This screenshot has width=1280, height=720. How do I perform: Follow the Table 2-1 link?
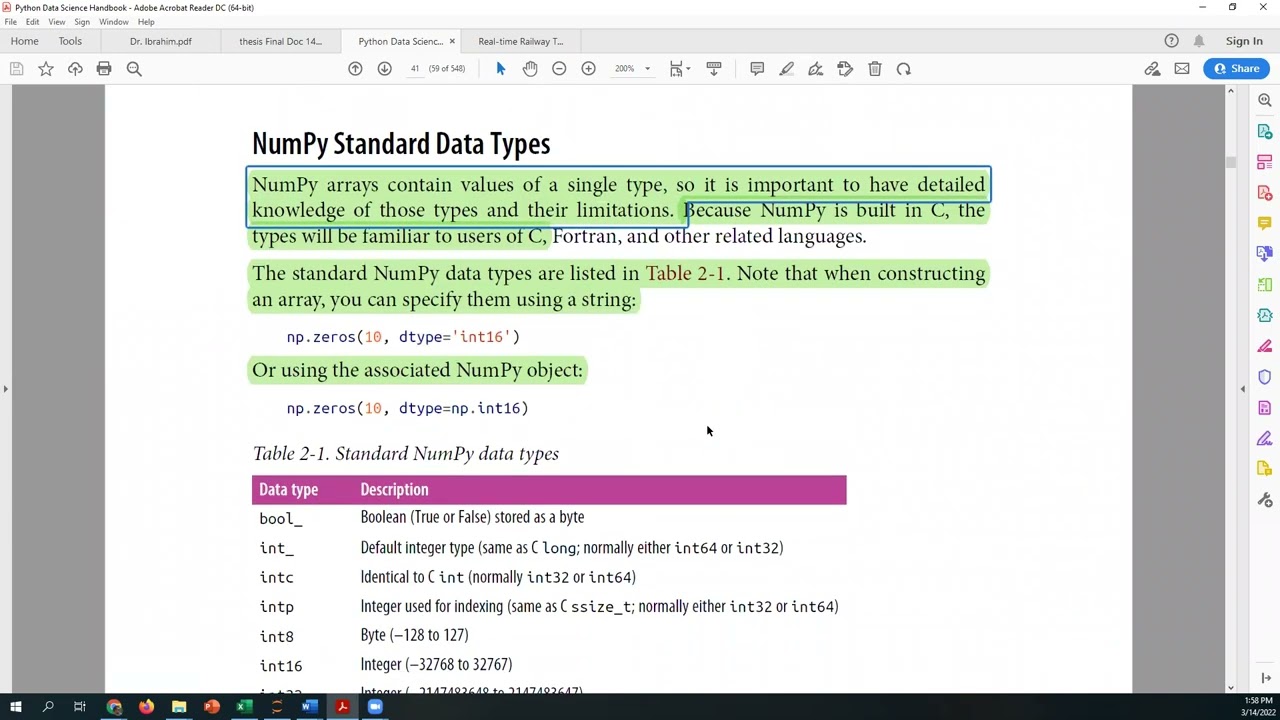685,273
